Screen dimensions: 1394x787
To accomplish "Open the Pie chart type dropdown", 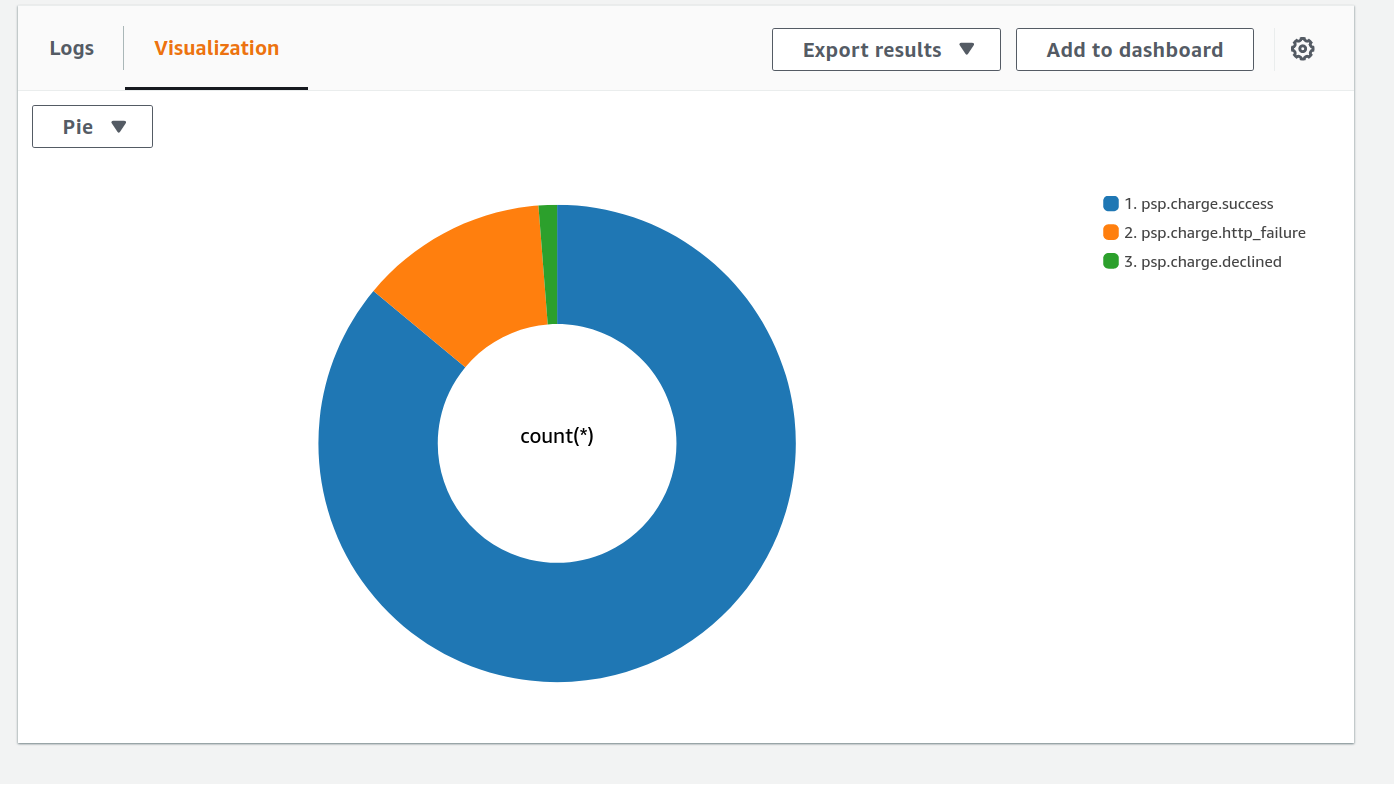I will pyautogui.click(x=92, y=126).
